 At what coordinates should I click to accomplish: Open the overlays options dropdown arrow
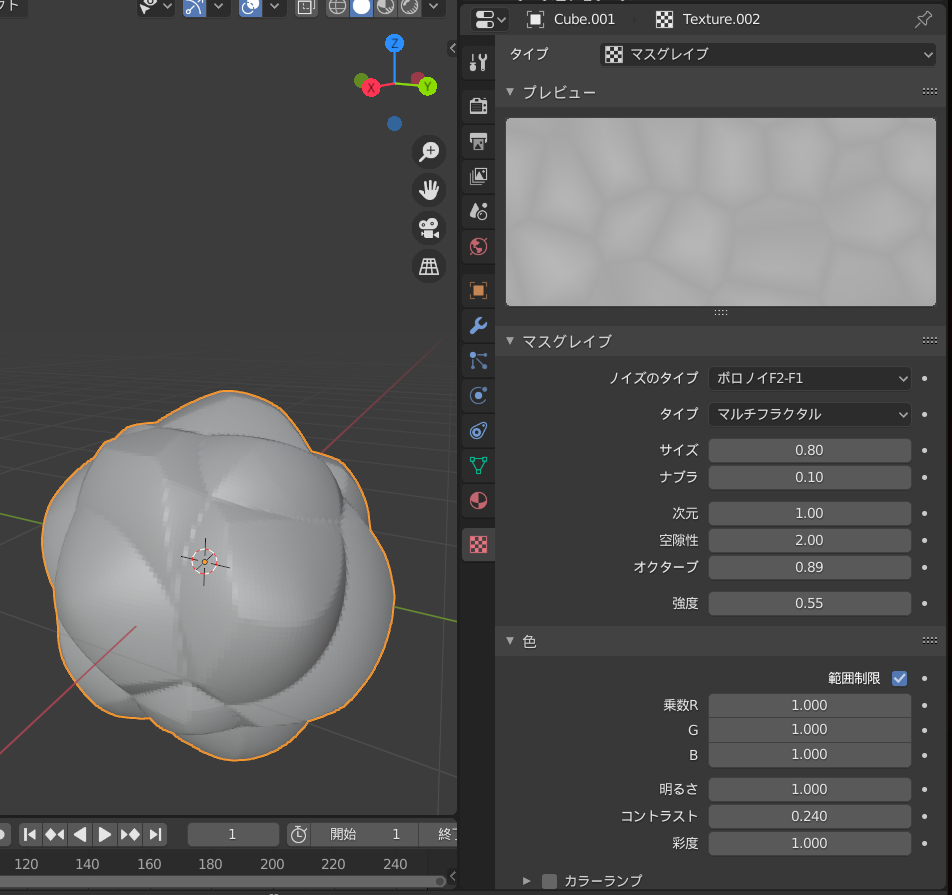(x=274, y=7)
